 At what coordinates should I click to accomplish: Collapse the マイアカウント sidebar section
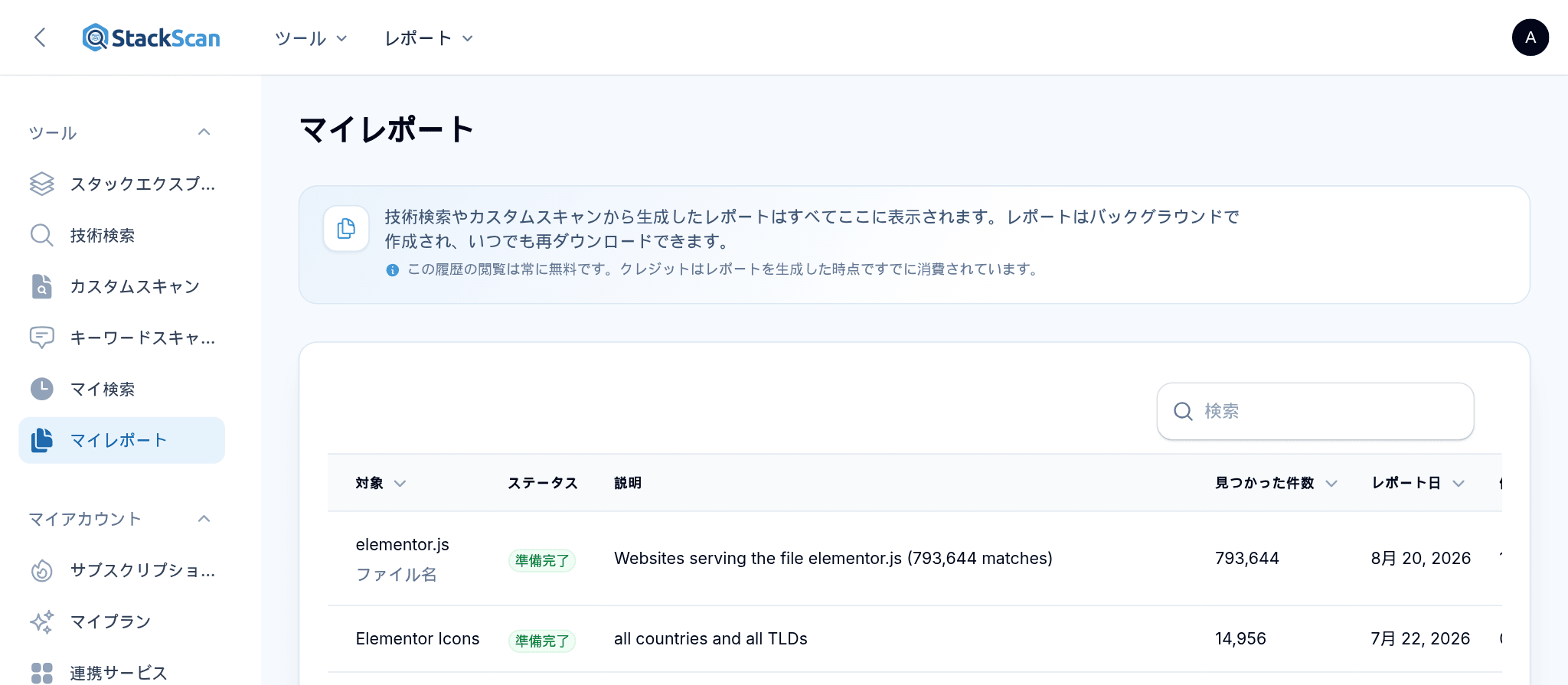tap(204, 519)
